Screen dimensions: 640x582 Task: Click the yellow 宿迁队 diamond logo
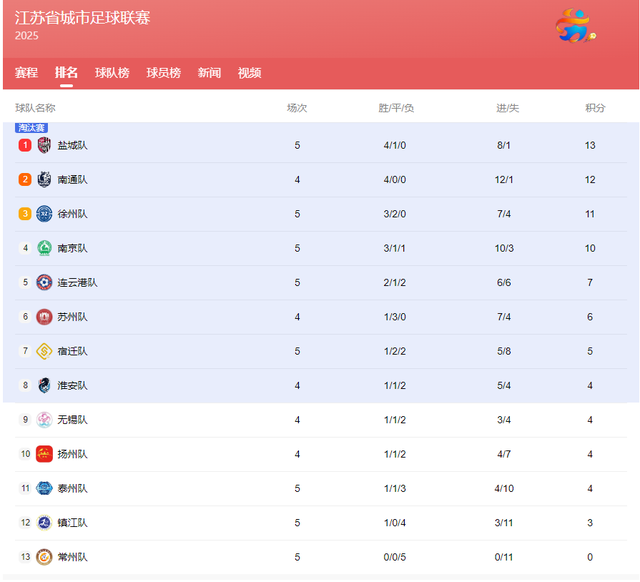pyautogui.click(x=44, y=351)
